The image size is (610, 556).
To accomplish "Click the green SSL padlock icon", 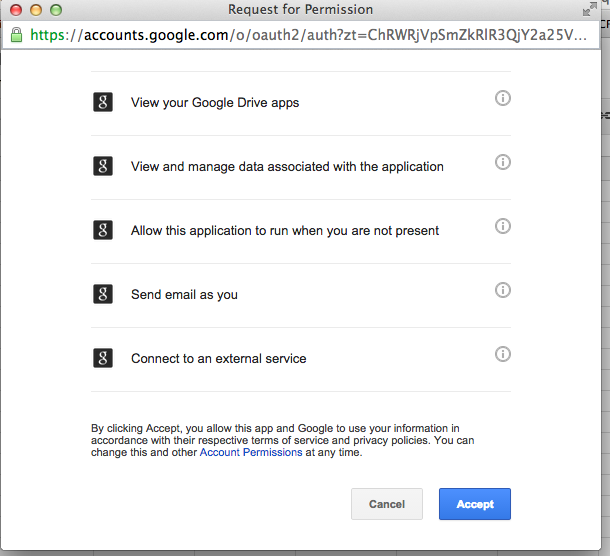I will (x=15, y=35).
